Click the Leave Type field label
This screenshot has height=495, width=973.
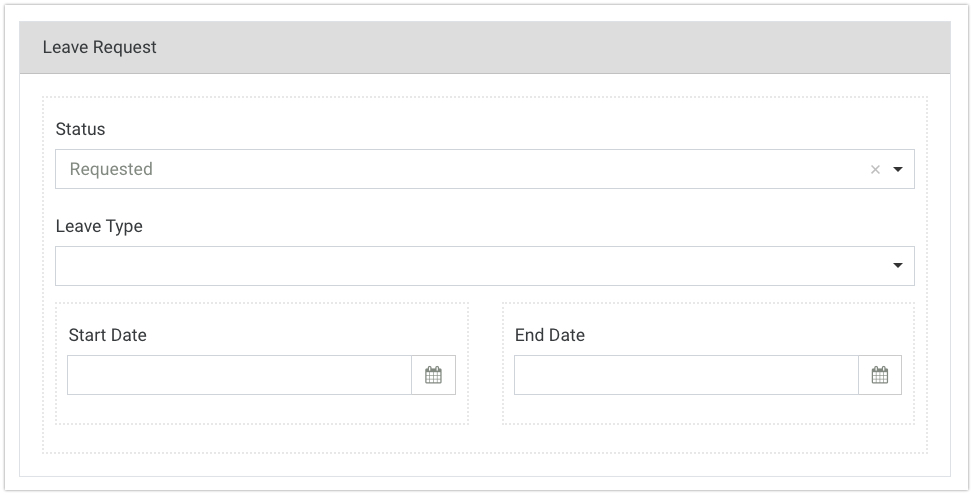pos(99,226)
